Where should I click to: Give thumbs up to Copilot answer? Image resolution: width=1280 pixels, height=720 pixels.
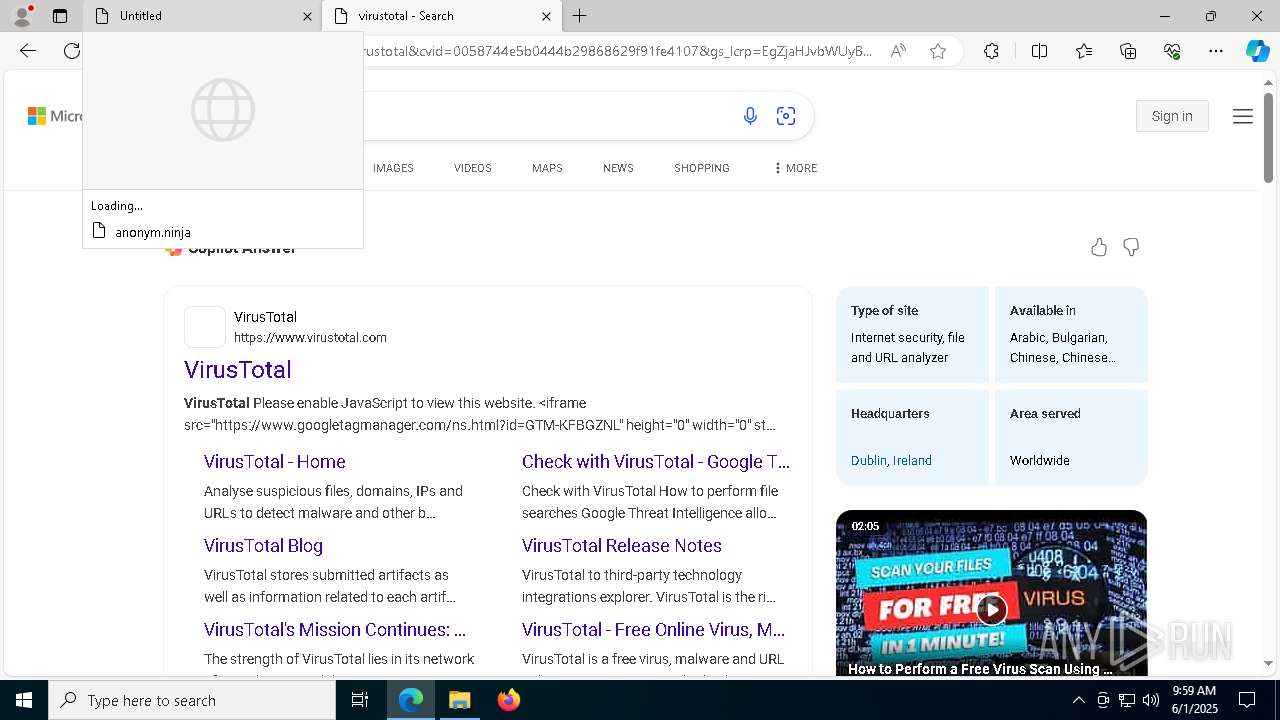coord(1099,247)
